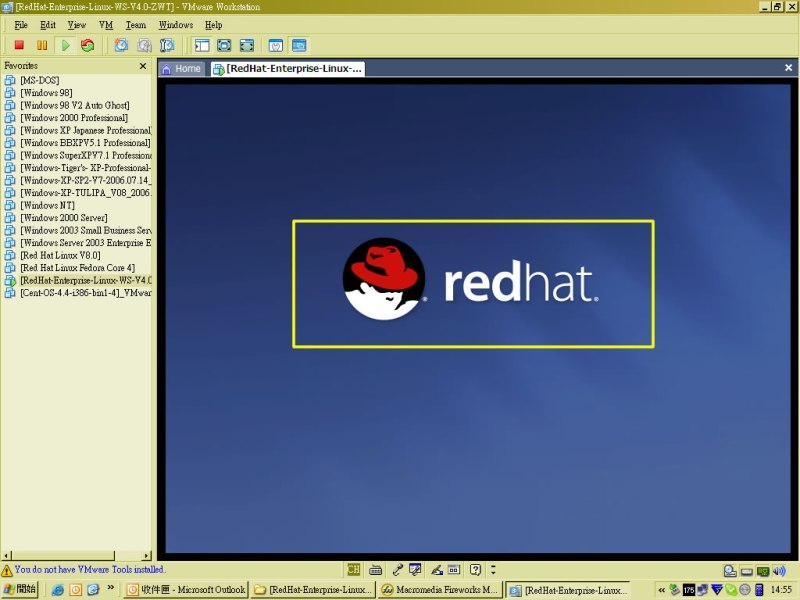Click the console view toolbar icon
The height and width of the screenshot is (600, 800).
coord(299,45)
